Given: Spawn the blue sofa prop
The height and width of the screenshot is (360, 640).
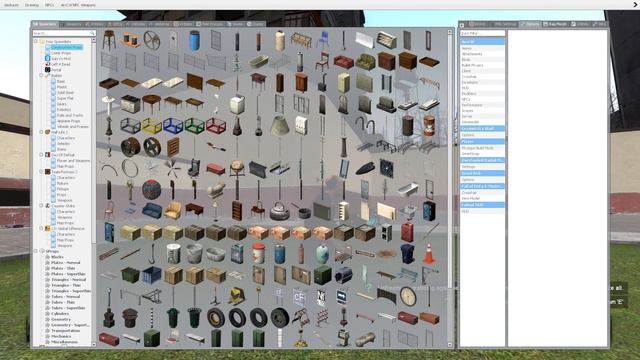Looking at the screenshot, I should point(151,211).
